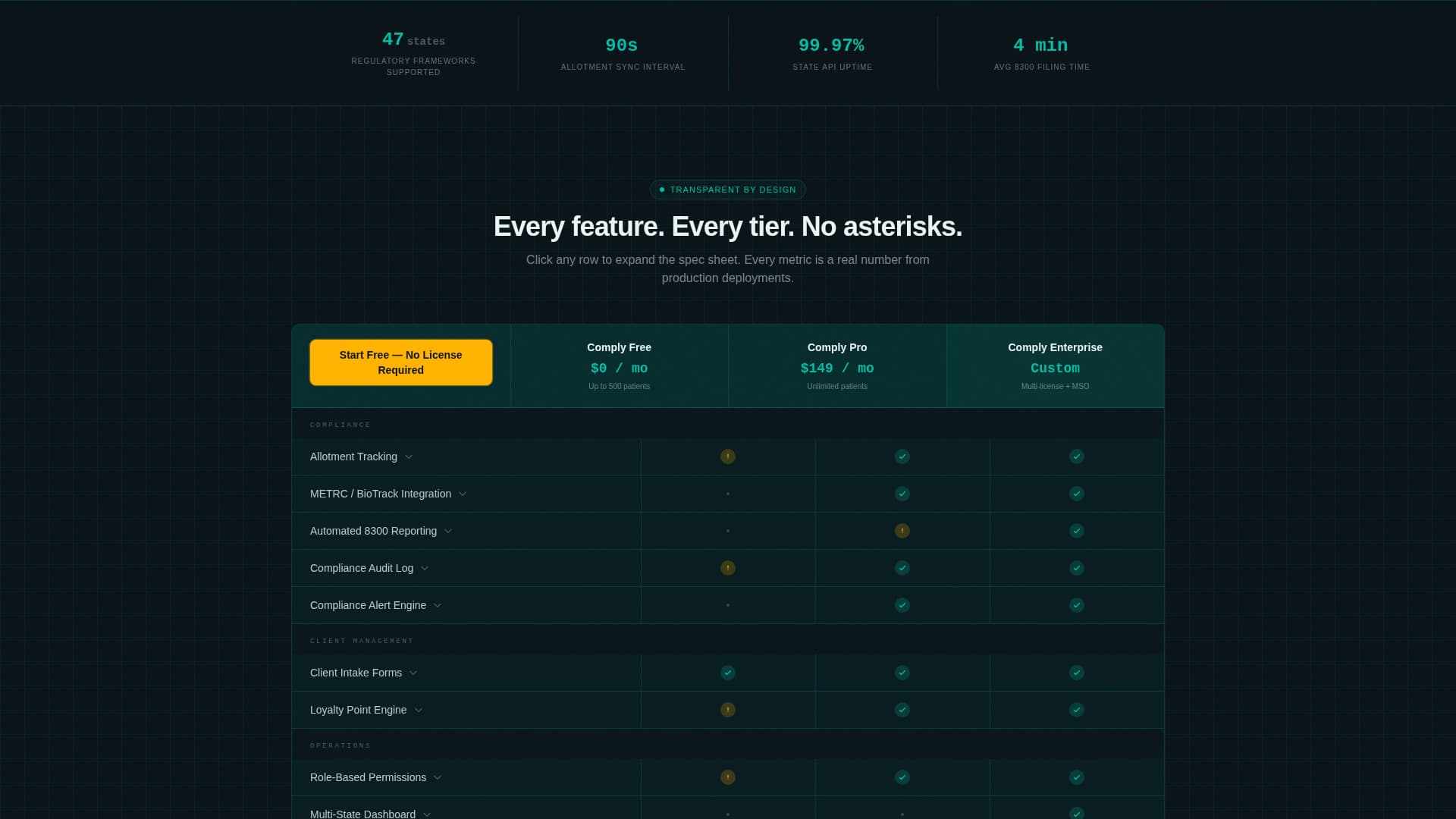1456x819 pixels.
Task: Click the Compliance Alert Engine label
Action: pyautogui.click(x=368, y=605)
